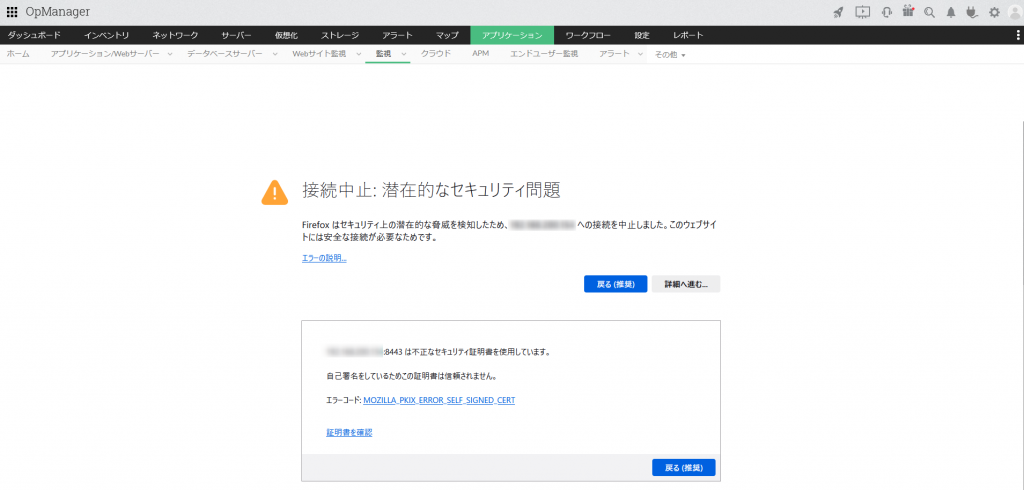
Task: Select the Webサイト監視 sub-tab
Action: pos(319,54)
